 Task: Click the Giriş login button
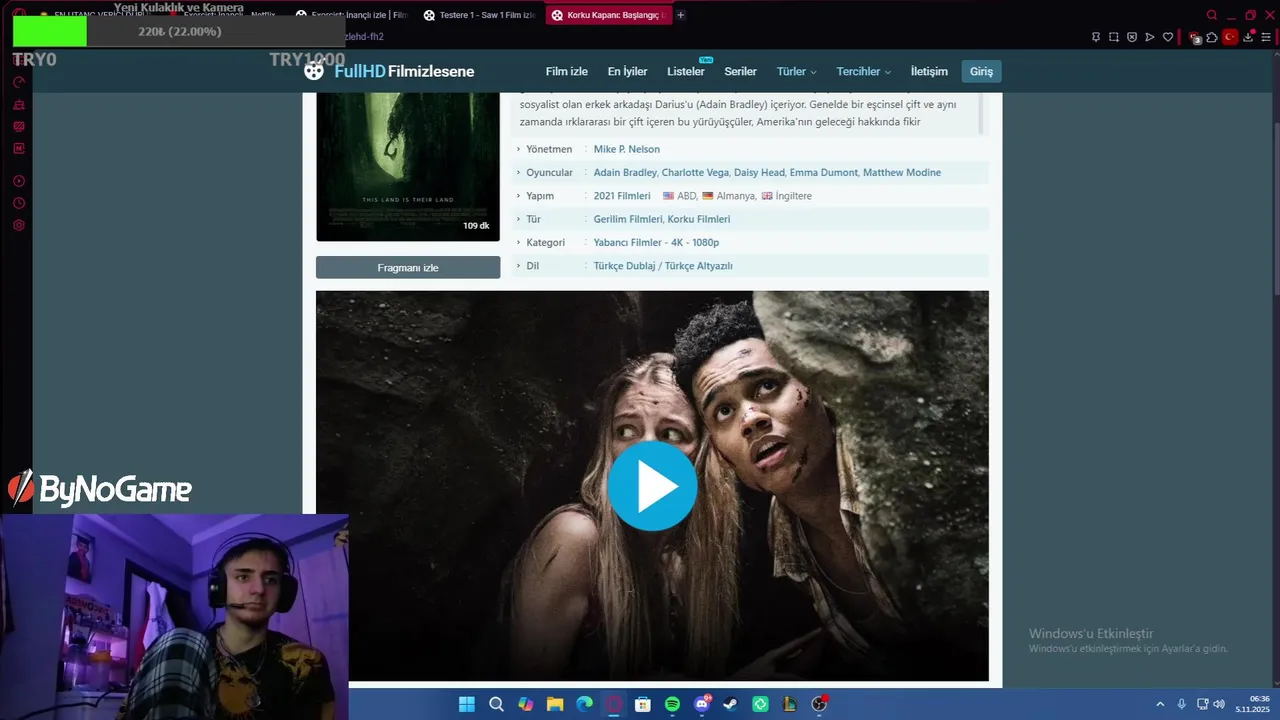tap(981, 71)
